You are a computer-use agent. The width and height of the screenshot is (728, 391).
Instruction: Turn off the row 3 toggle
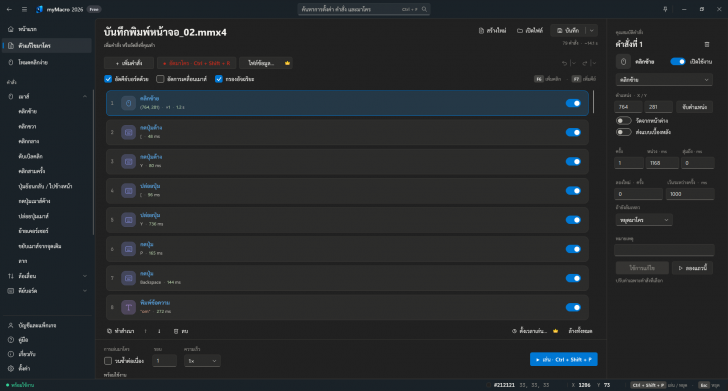click(573, 162)
